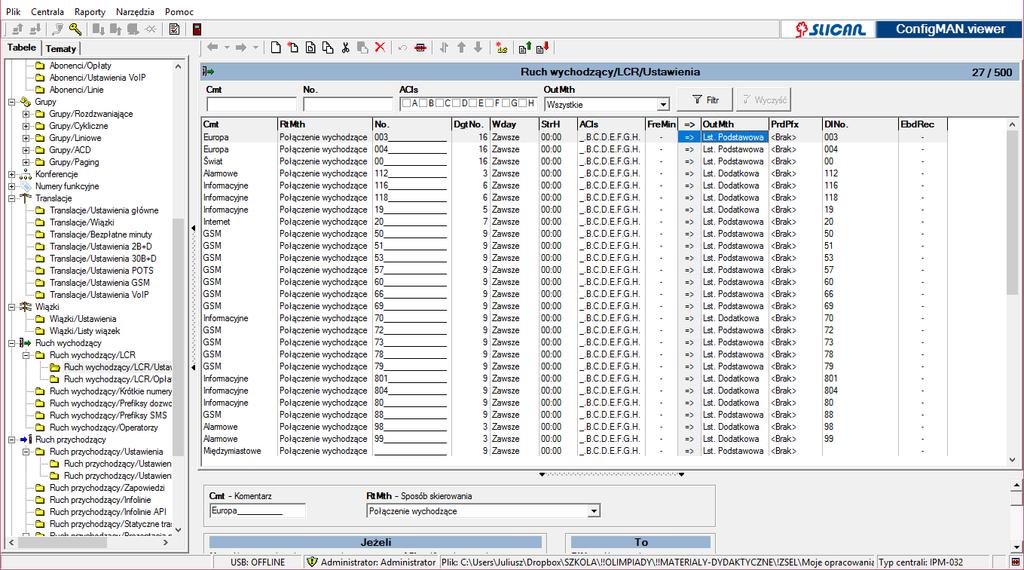Open the RtMth Sposób skierowania dropdown
The height and width of the screenshot is (570, 1024).
click(x=594, y=511)
